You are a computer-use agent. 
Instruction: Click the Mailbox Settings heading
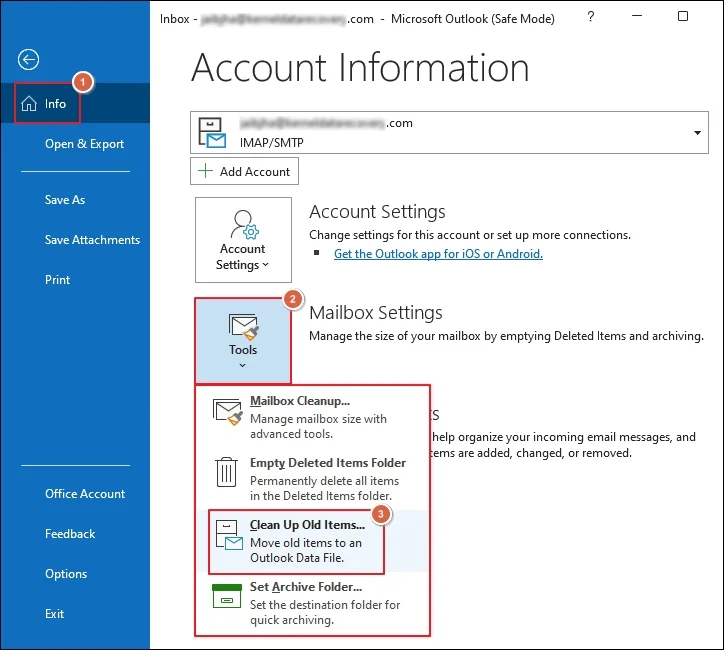[x=376, y=313]
